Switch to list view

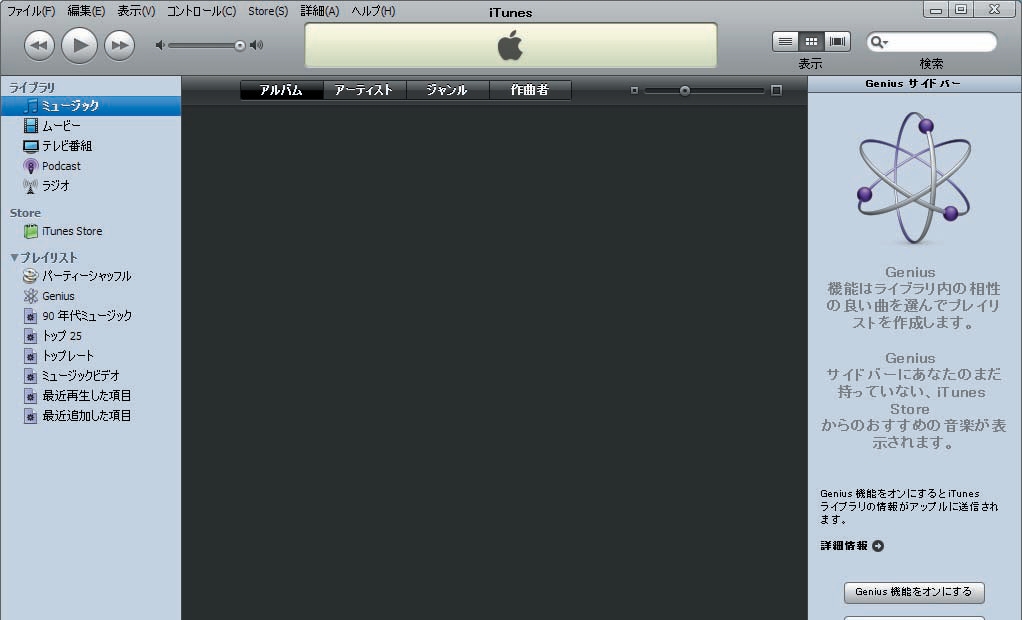click(x=785, y=42)
